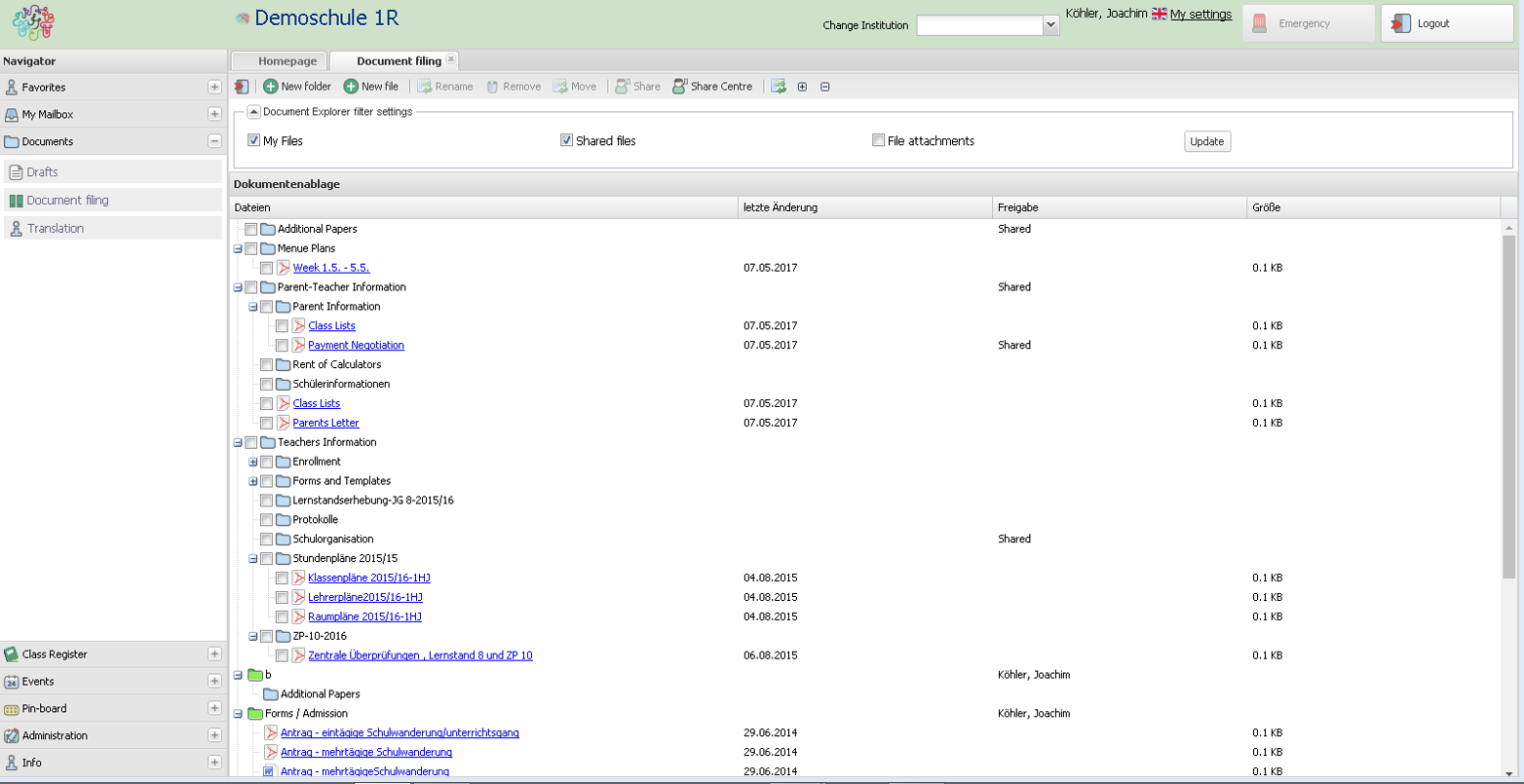Expand the Enrollment folder
1524x784 pixels.
[x=253, y=462]
